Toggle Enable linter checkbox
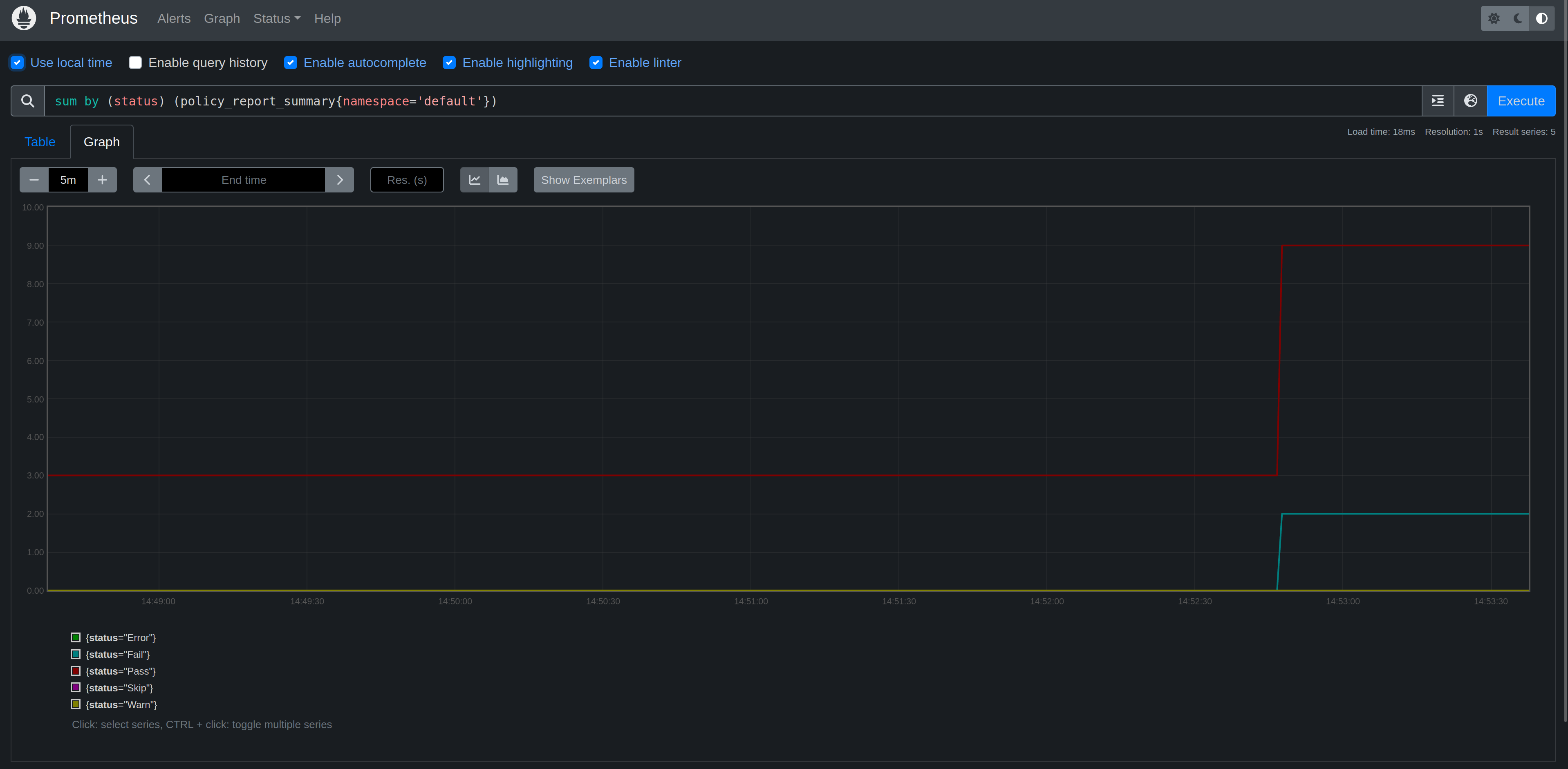Viewport: 1568px width, 769px height. (x=596, y=63)
